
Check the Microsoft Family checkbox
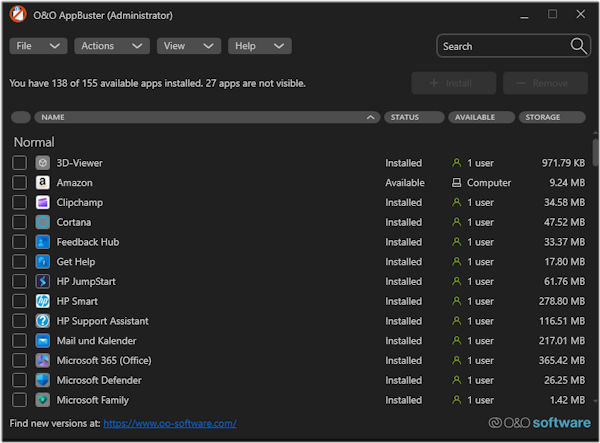[20, 400]
